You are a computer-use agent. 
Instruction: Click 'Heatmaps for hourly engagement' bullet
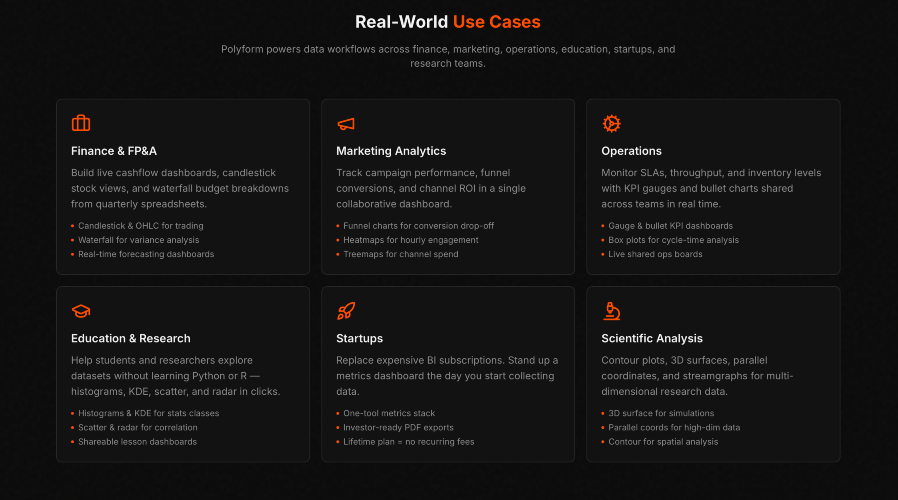(411, 240)
